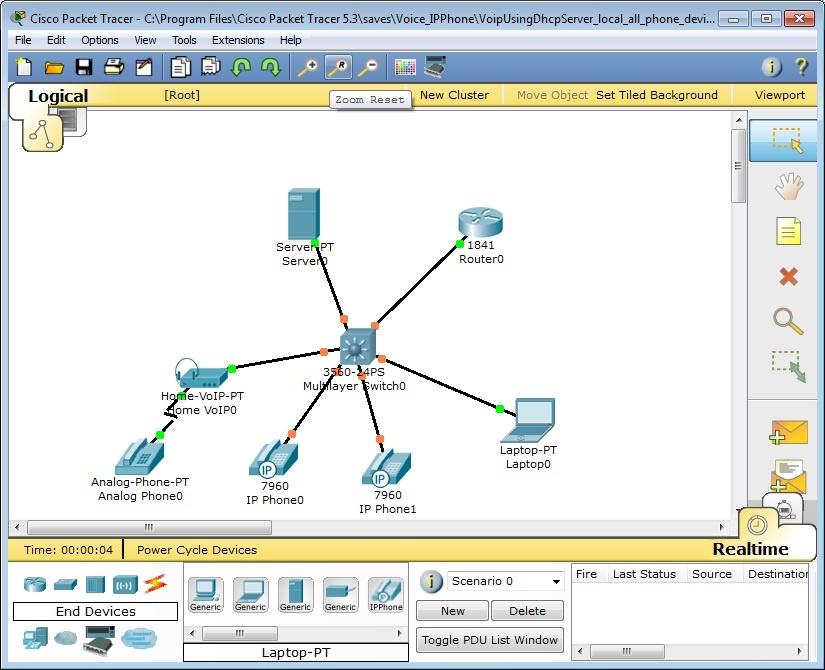Screen dimensions: 825x670
Task: Select the 1841 Router0 device
Action: [x=480, y=222]
